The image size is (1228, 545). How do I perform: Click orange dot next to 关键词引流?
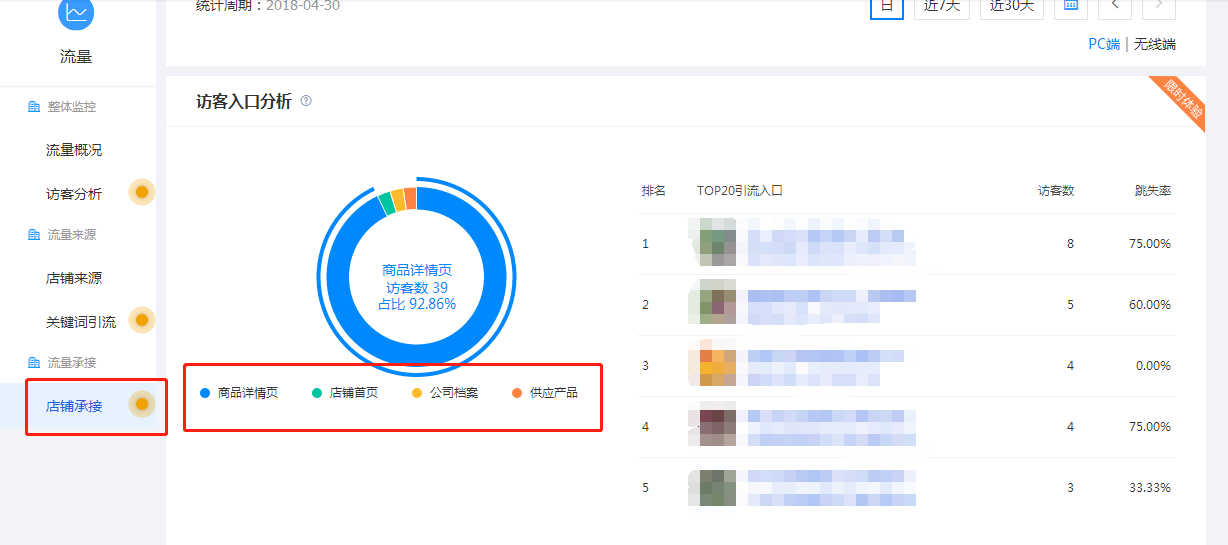(x=142, y=320)
